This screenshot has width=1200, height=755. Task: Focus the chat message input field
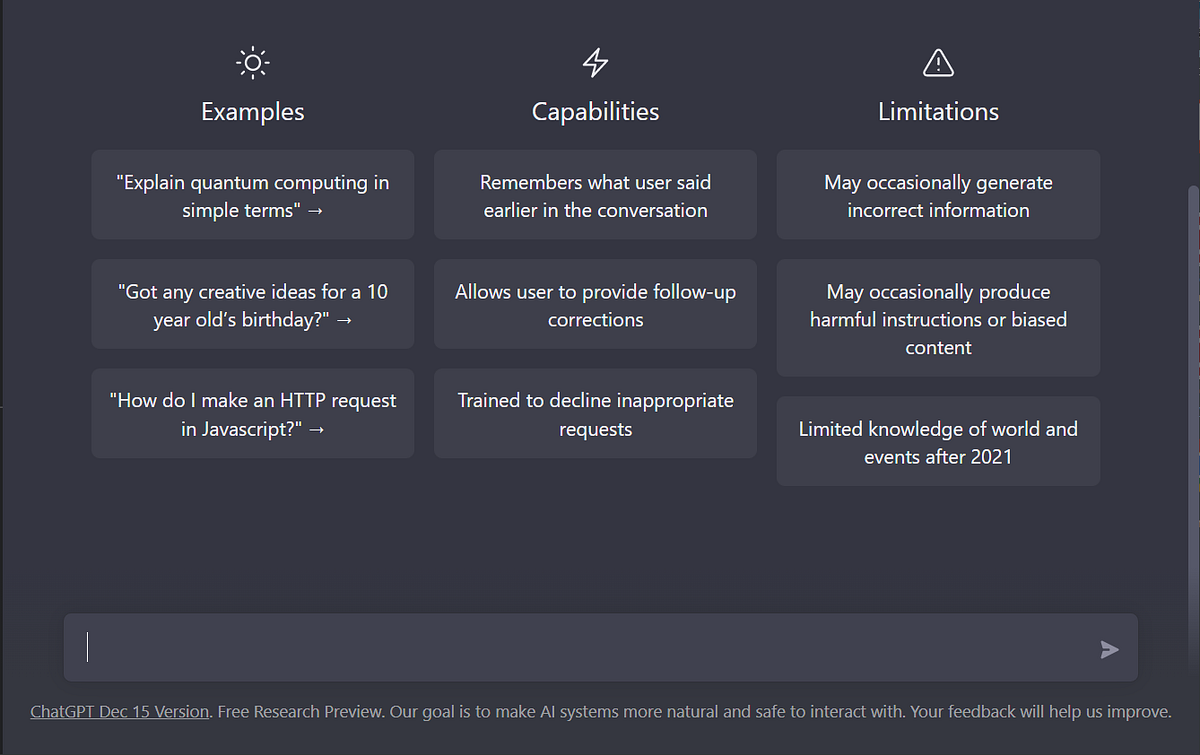(580, 647)
